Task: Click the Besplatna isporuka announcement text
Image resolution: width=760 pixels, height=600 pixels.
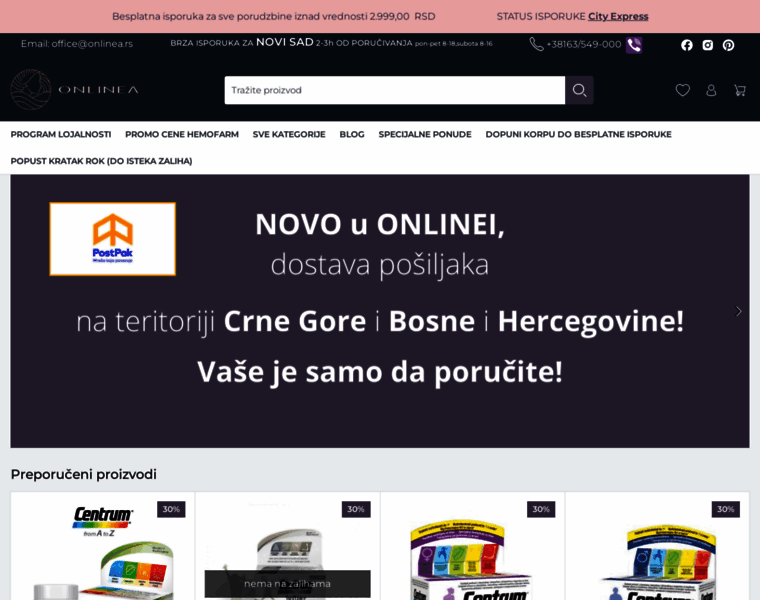Action: coord(273,16)
